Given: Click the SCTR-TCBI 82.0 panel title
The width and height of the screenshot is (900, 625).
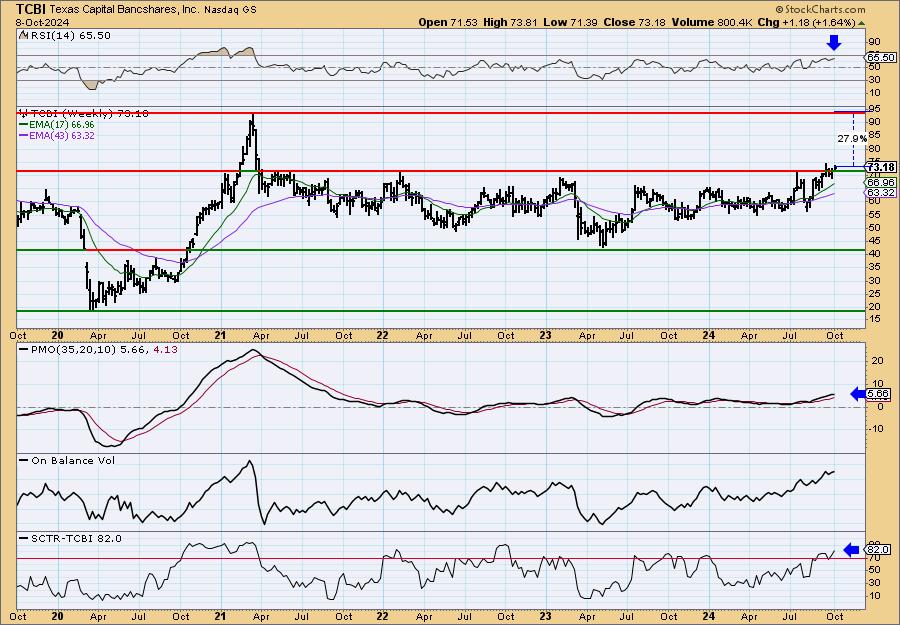Looking at the screenshot, I should (76, 538).
